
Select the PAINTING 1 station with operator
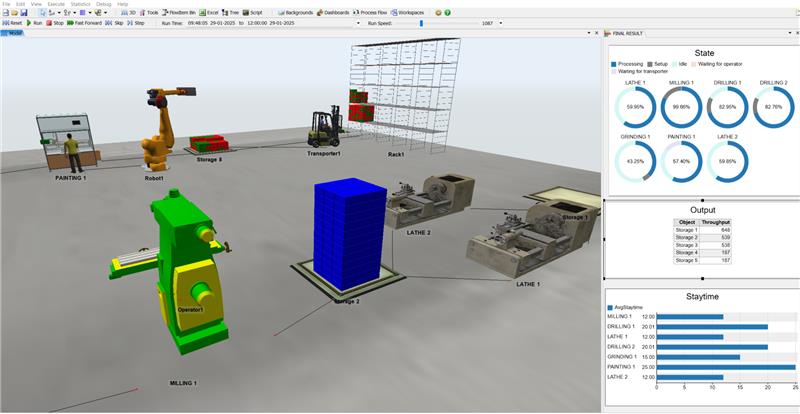pos(67,142)
